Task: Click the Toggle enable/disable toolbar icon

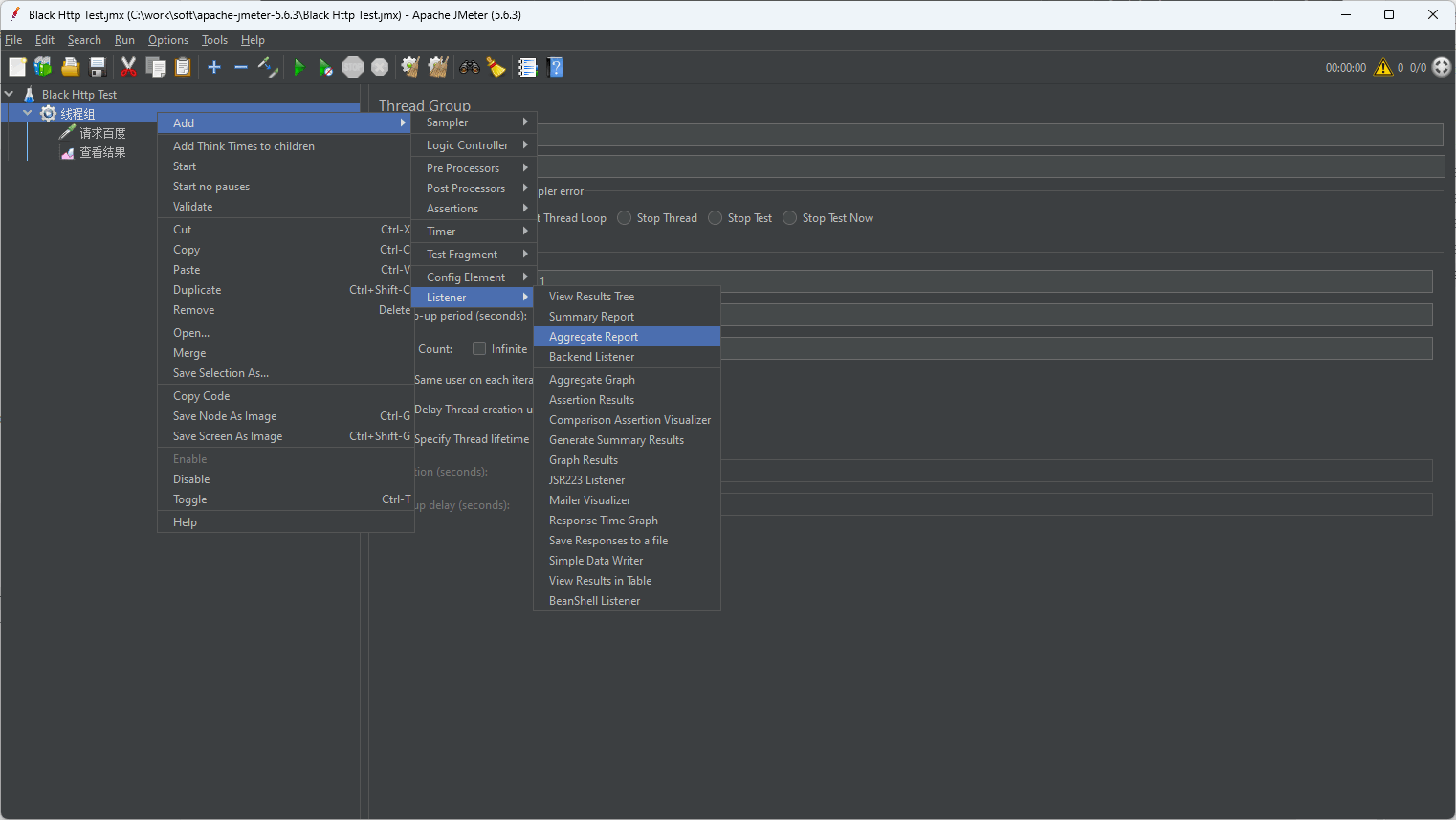Action: [268, 67]
